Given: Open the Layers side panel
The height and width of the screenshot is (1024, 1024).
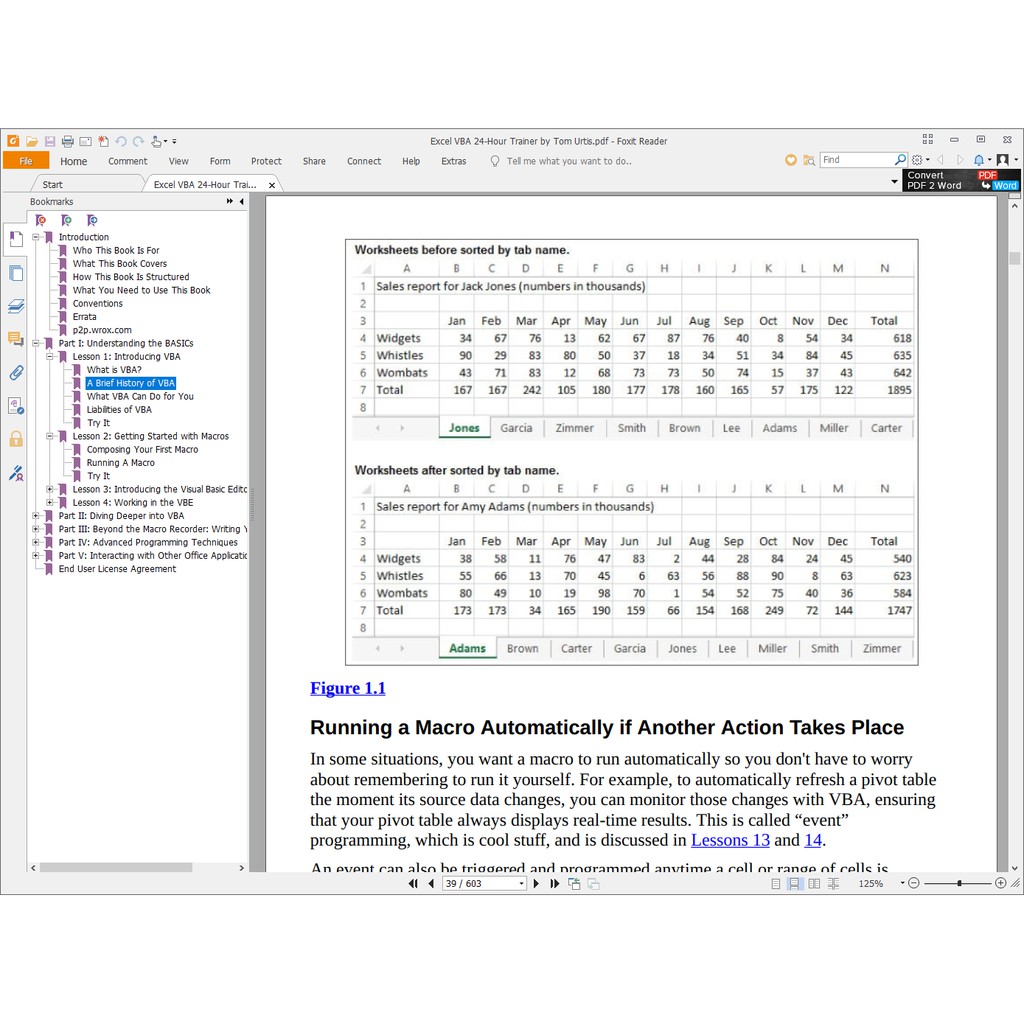Looking at the screenshot, I should coord(15,306).
